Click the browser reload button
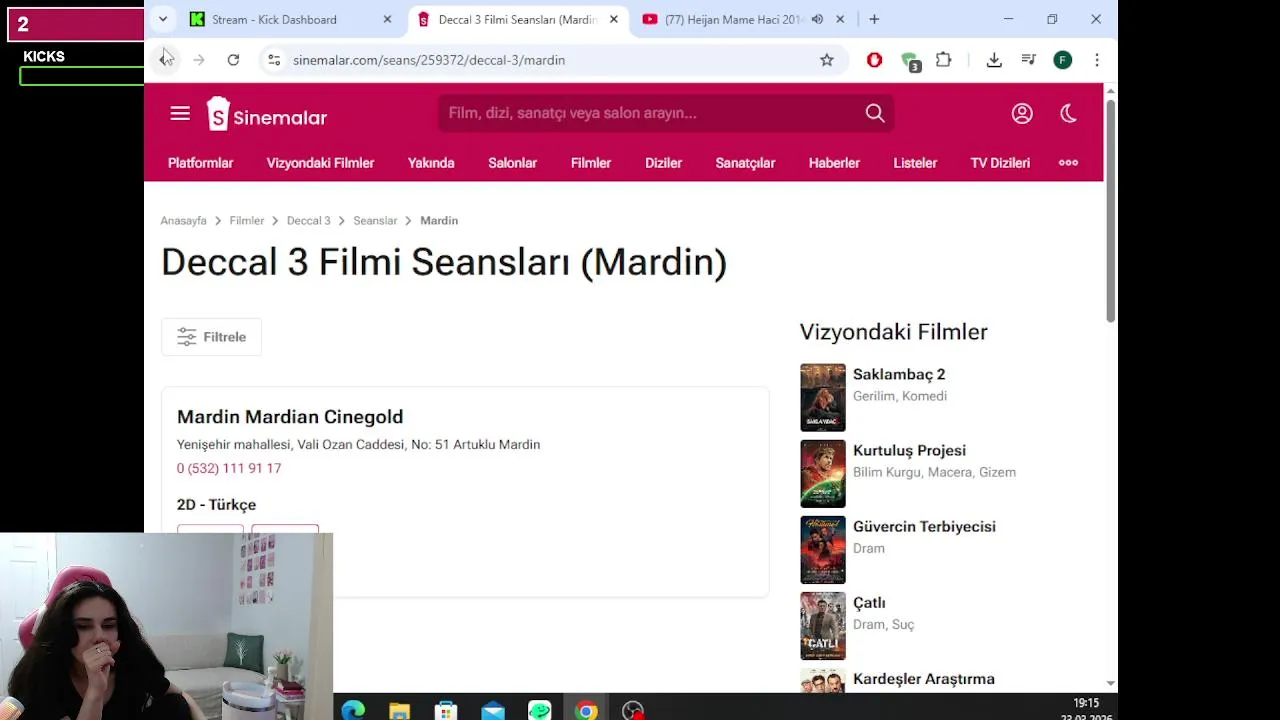 [x=233, y=60]
